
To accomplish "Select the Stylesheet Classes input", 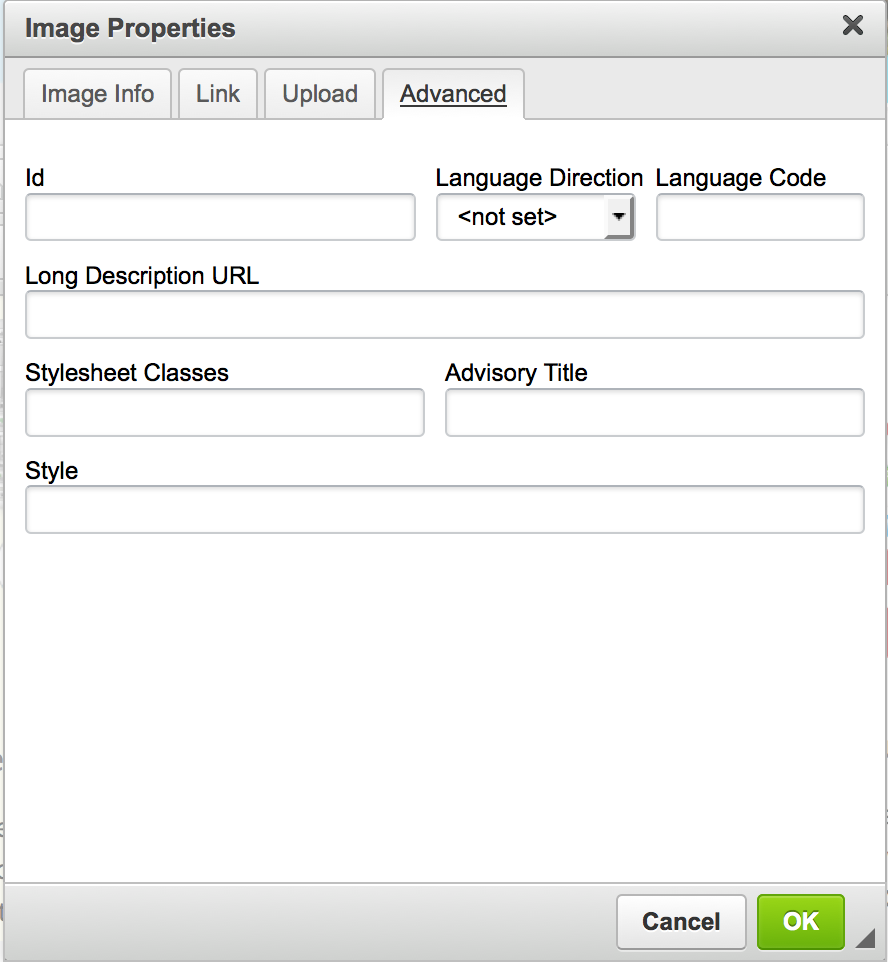I will click(x=225, y=413).
